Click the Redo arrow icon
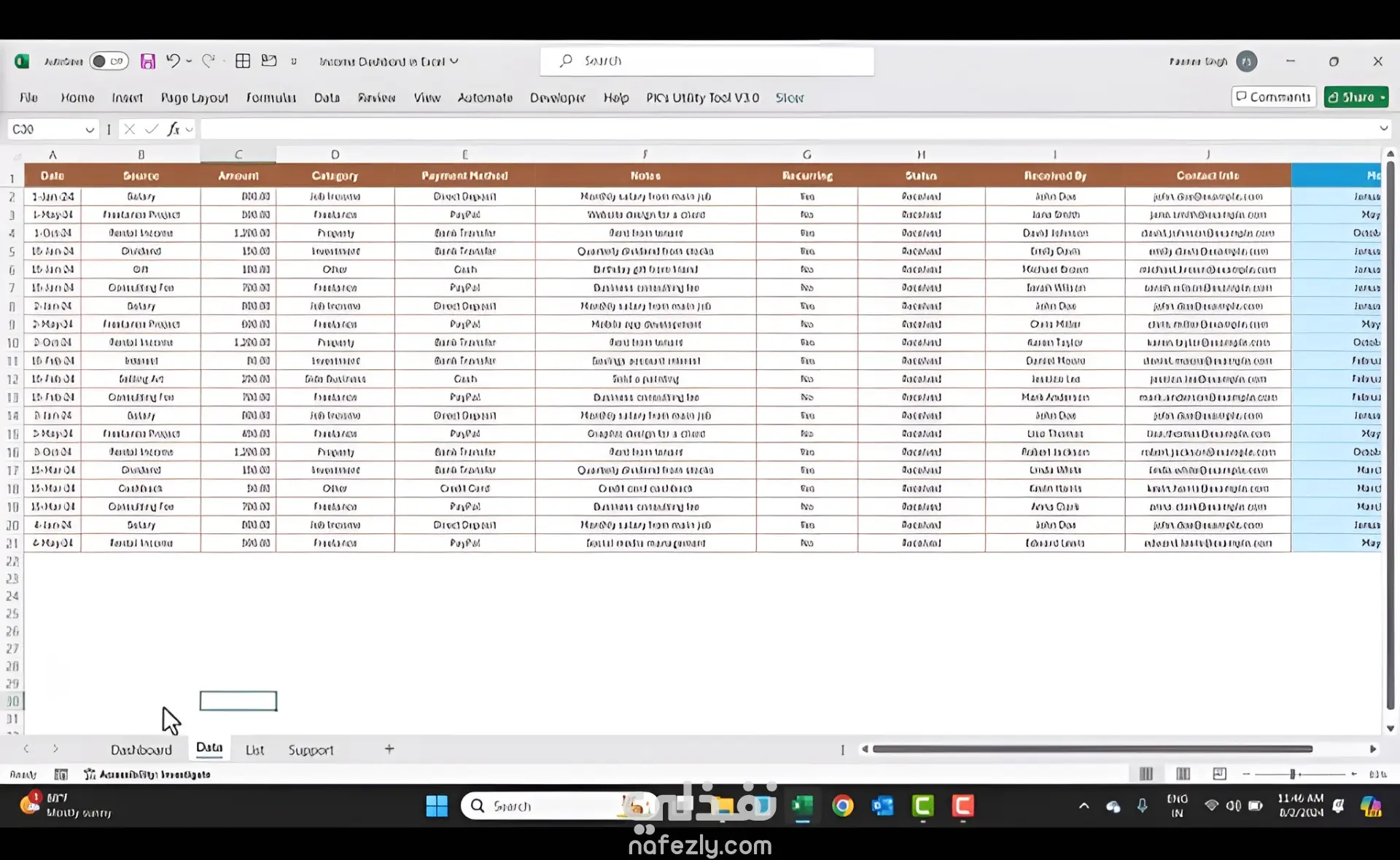 point(209,61)
